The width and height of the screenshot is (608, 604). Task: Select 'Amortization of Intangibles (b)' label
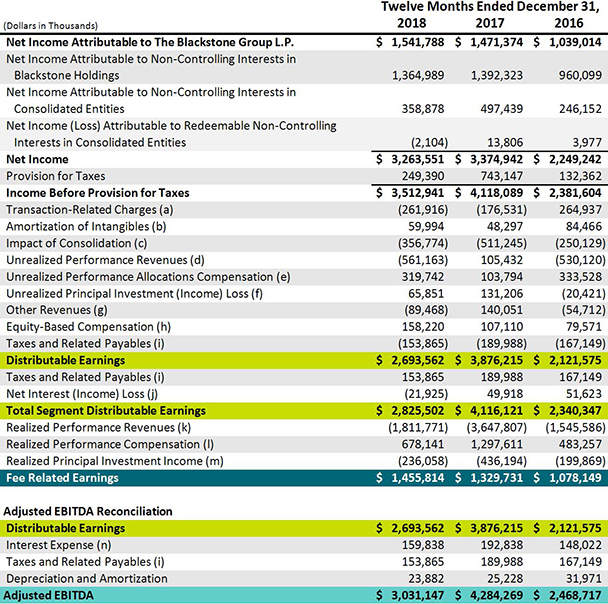86,226
